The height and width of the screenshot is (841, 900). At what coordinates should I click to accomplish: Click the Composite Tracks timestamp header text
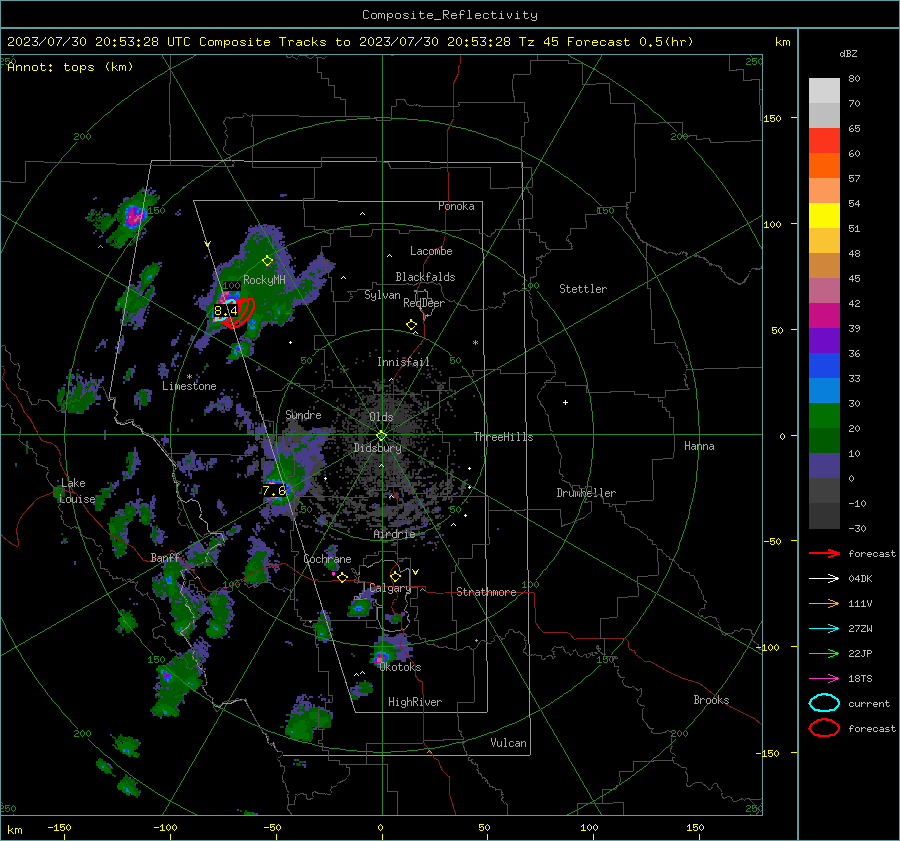coord(350,42)
